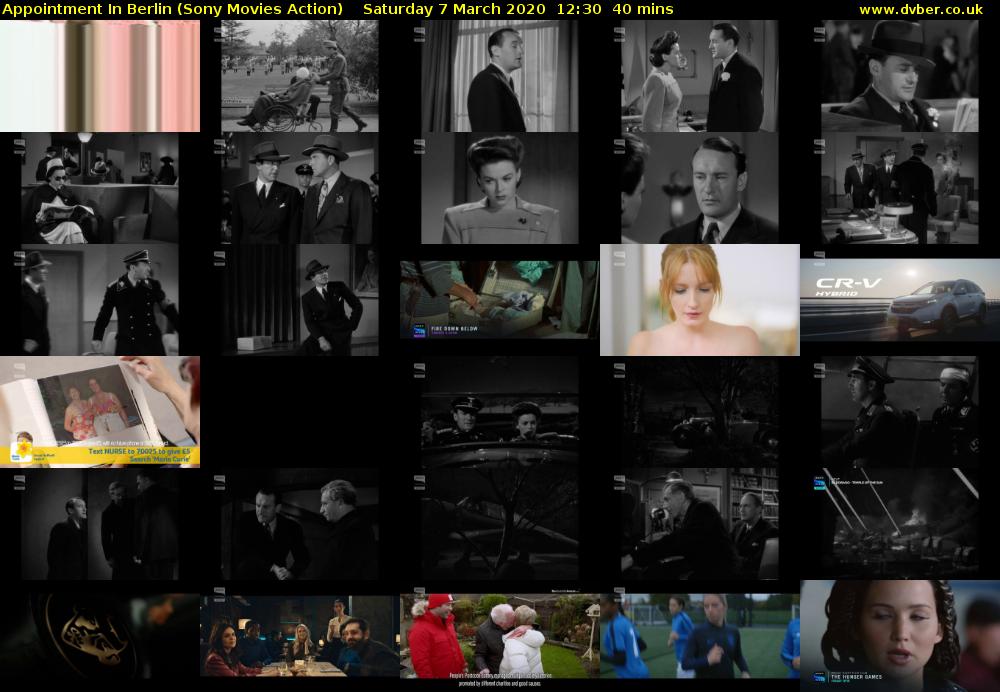Image resolution: width=1000 pixels, height=692 pixels.
Task: Select thumbnail of man on telephone near bookshelves
Action: click(x=700, y=524)
